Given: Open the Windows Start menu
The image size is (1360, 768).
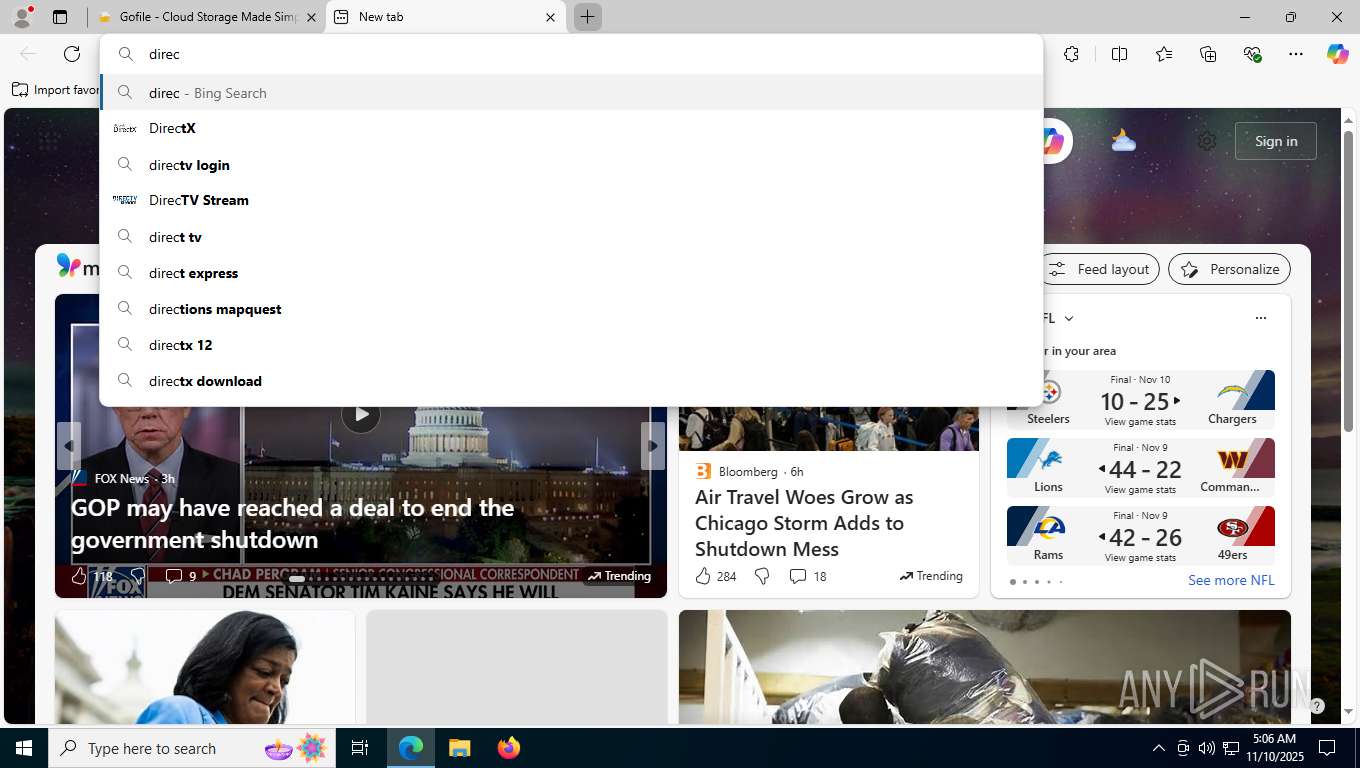Looking at the screenshot, I should tap(23, 748).
